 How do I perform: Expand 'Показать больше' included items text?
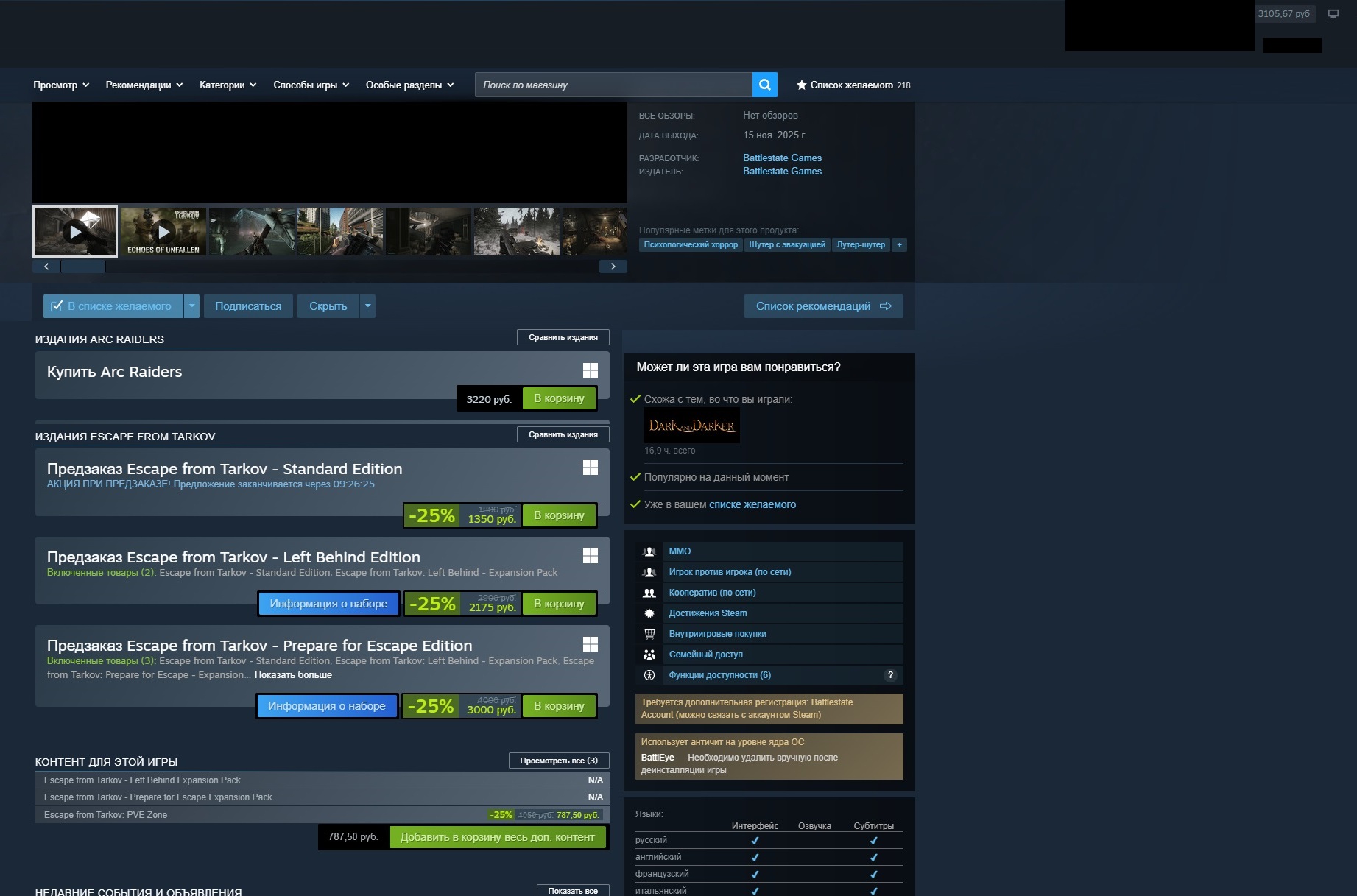click(293, 675)
